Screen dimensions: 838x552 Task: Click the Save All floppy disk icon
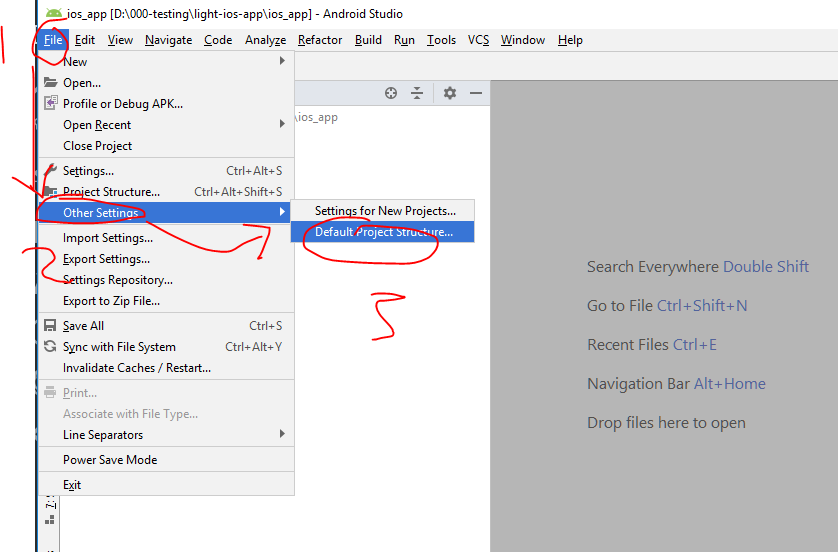(50, 325)
